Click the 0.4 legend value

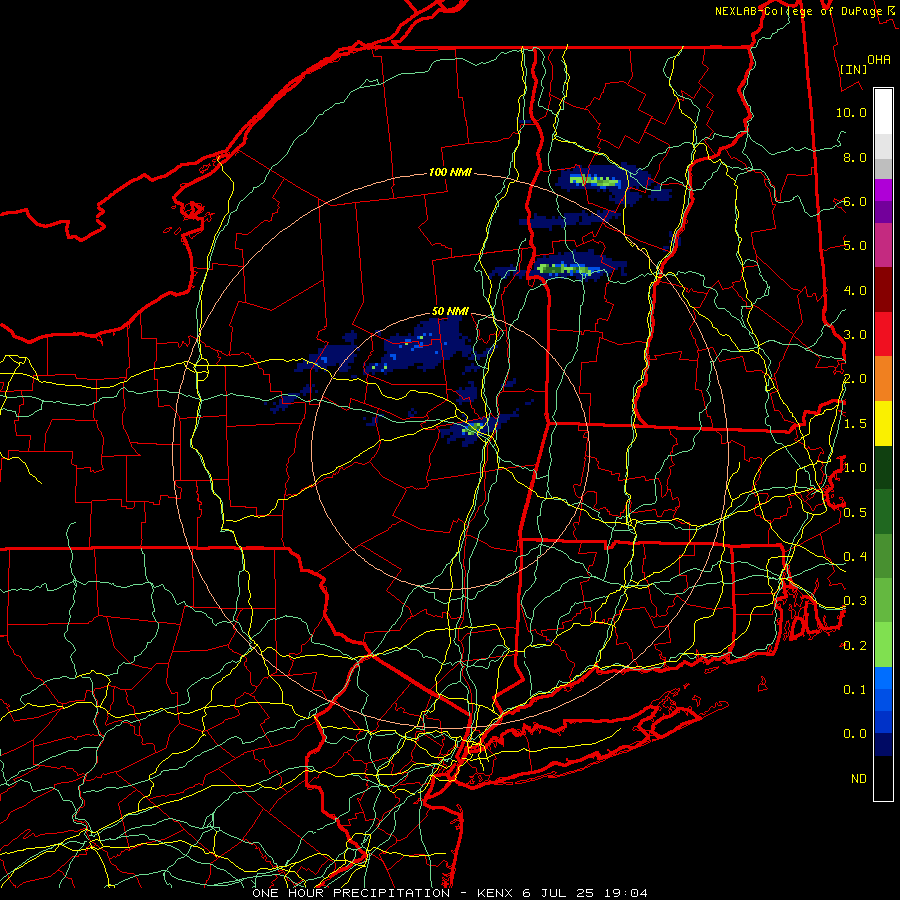(855, 556)
